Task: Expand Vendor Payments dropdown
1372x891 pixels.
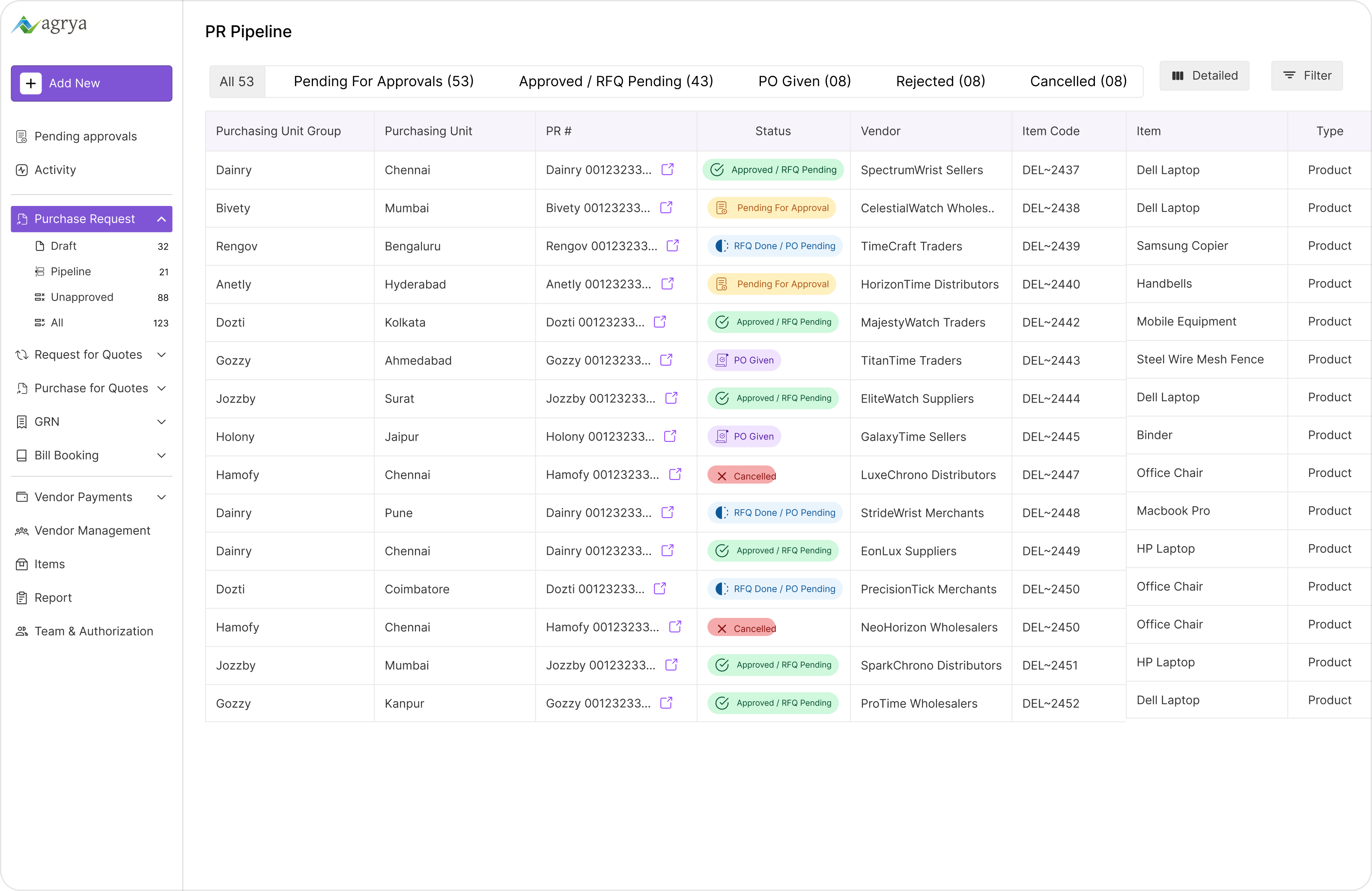Action: pos(161,497)
